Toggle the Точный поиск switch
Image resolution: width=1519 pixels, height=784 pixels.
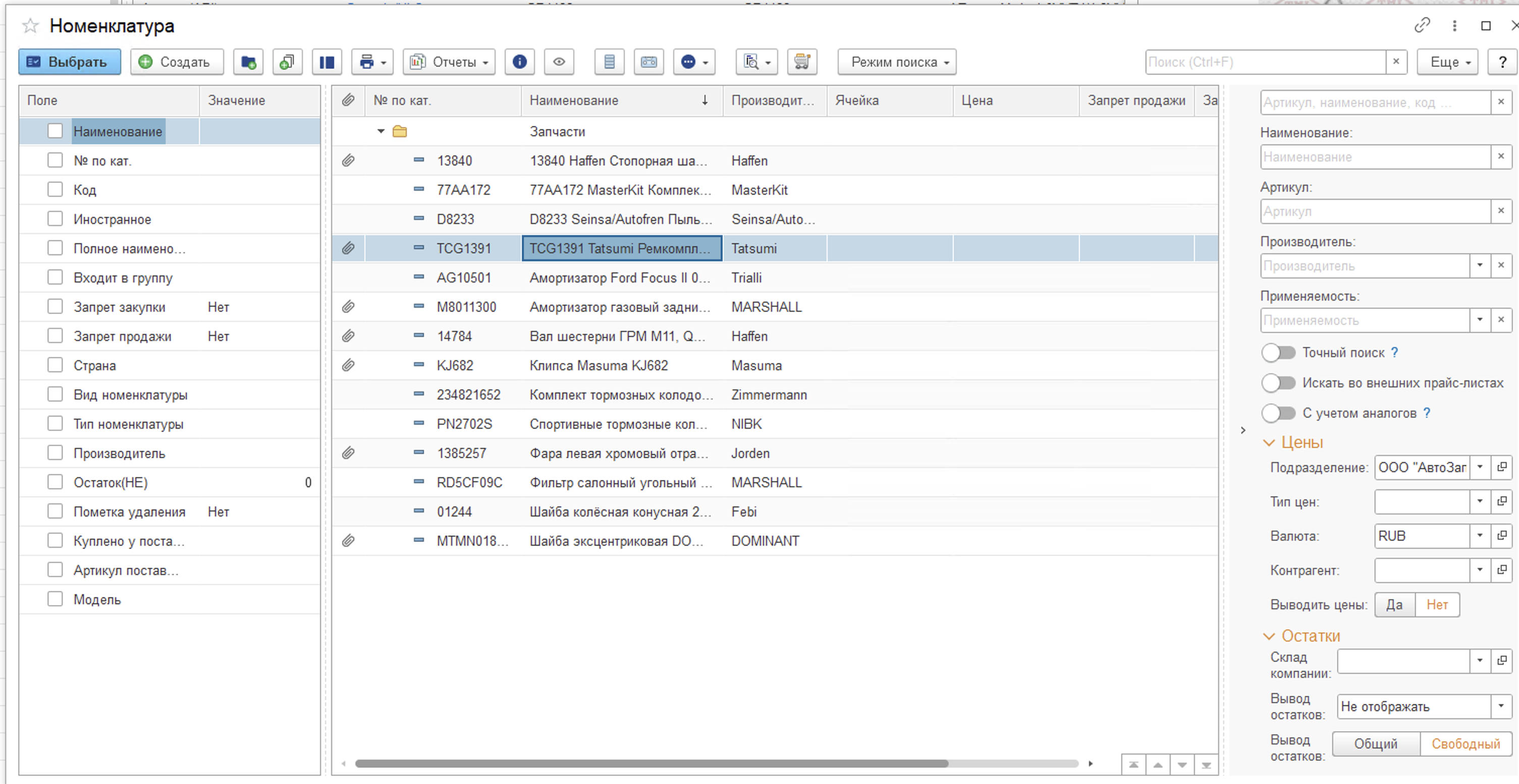(x=1278, y=353)
